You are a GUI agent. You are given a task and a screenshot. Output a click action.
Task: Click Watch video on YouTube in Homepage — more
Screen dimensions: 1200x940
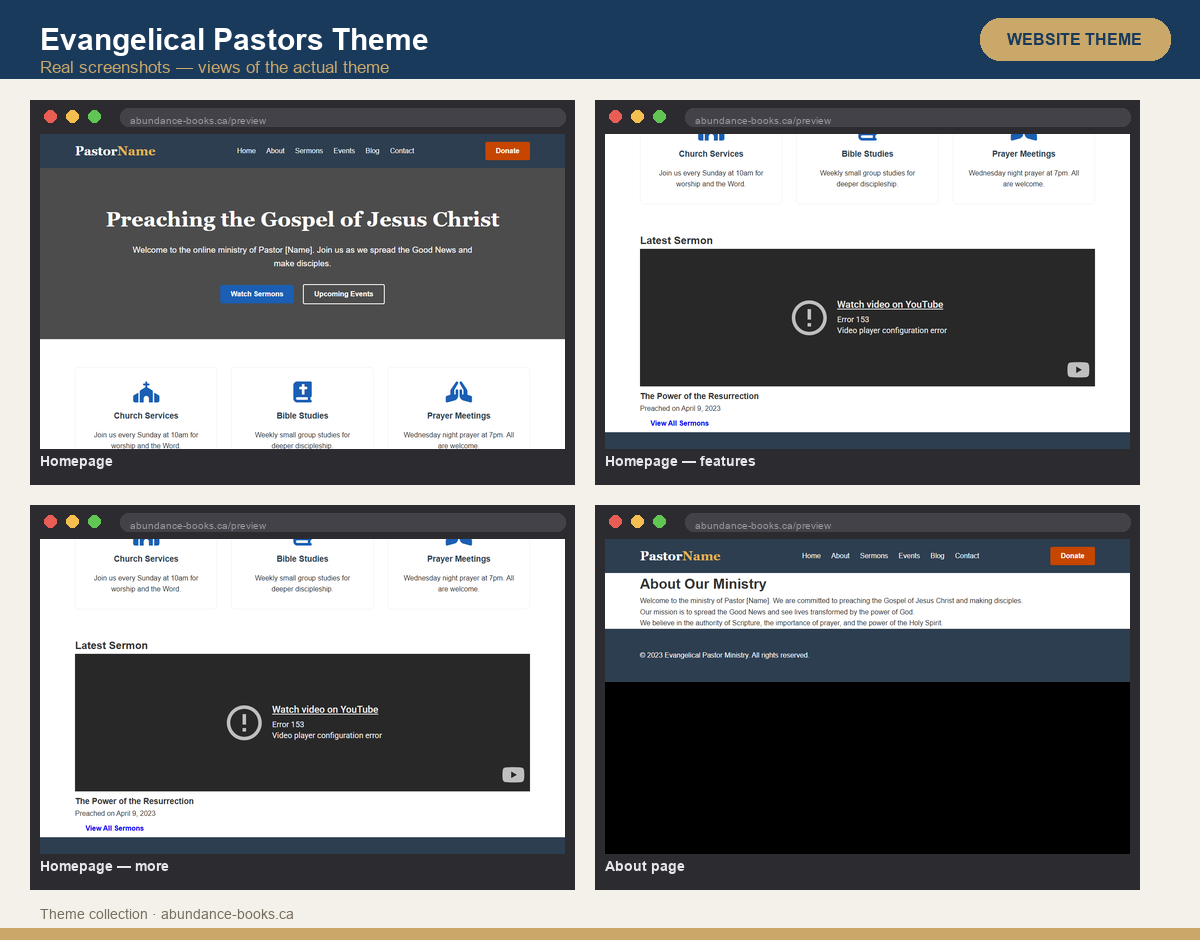tap(325, 710)
